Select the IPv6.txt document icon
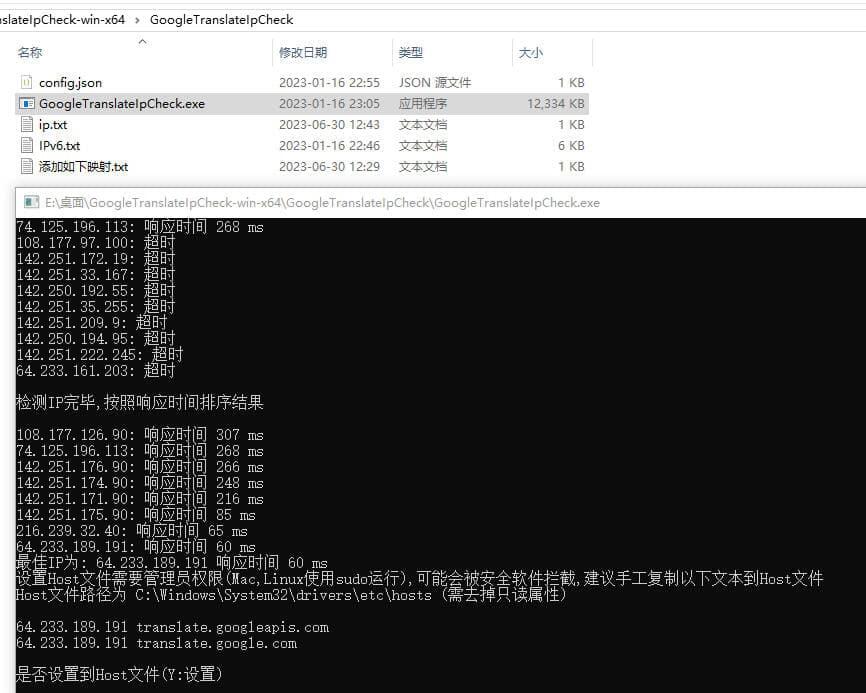The width and height of the screenshot is (866, 693). (27, 145)
